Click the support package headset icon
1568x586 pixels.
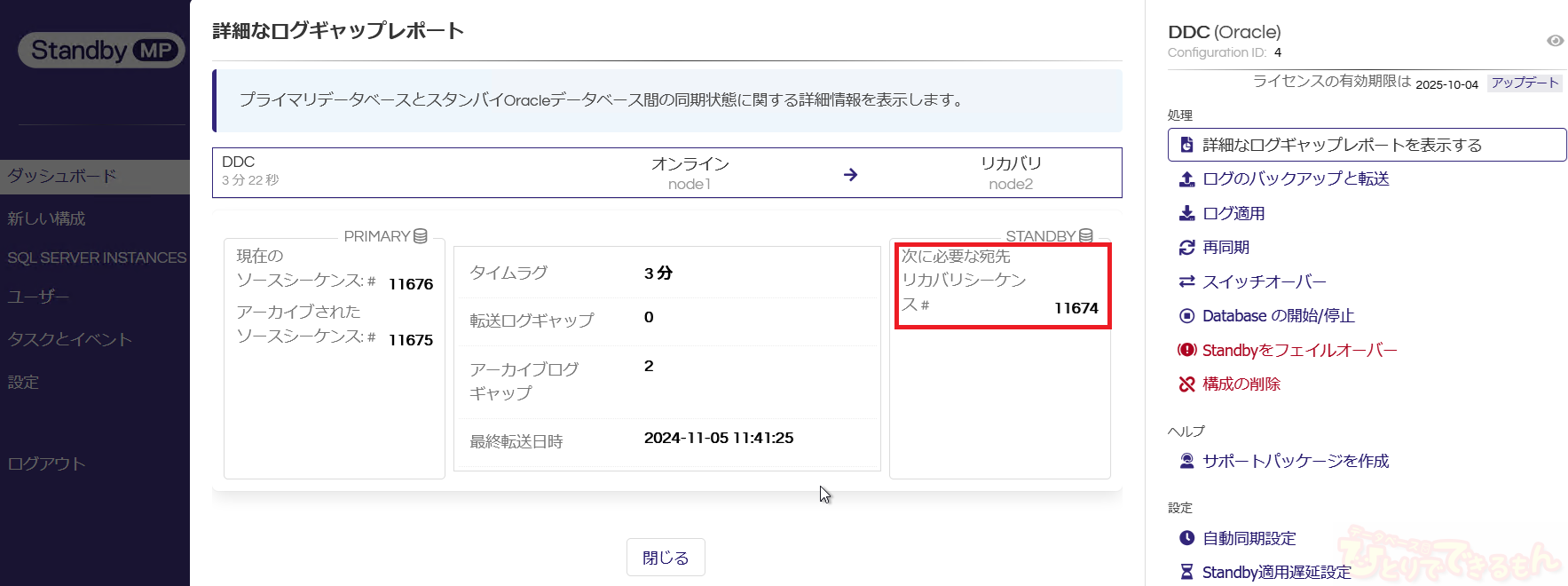pos(1186,461)
